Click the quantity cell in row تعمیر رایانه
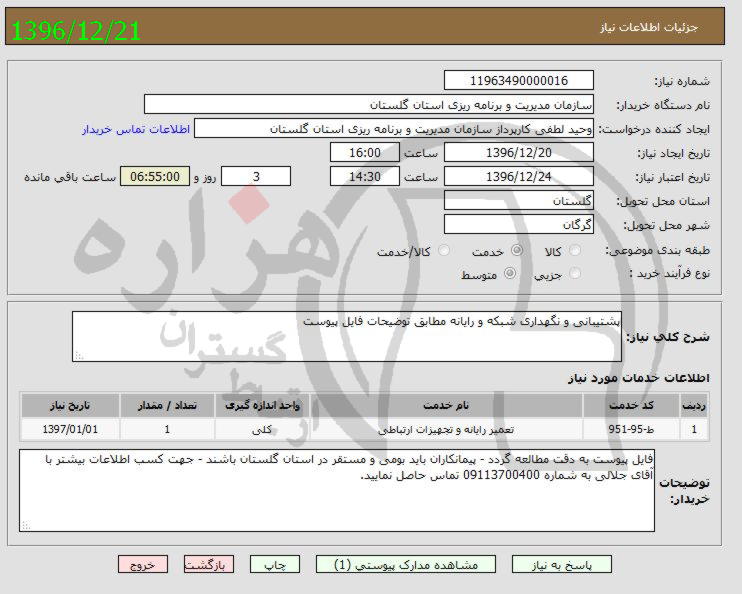The width and height of the screenshot is (742, 594). (x=167, y=429)
